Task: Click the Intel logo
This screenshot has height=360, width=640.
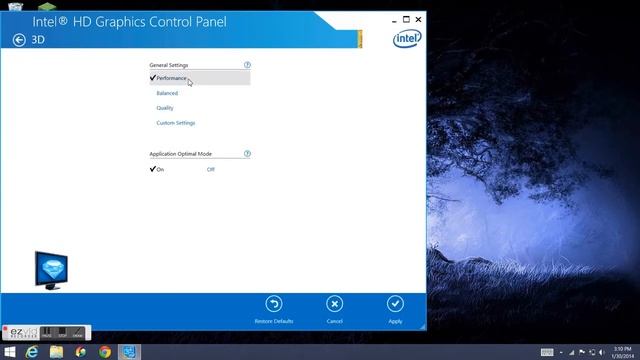Action: pyautogui.click(x=407, y=39)
